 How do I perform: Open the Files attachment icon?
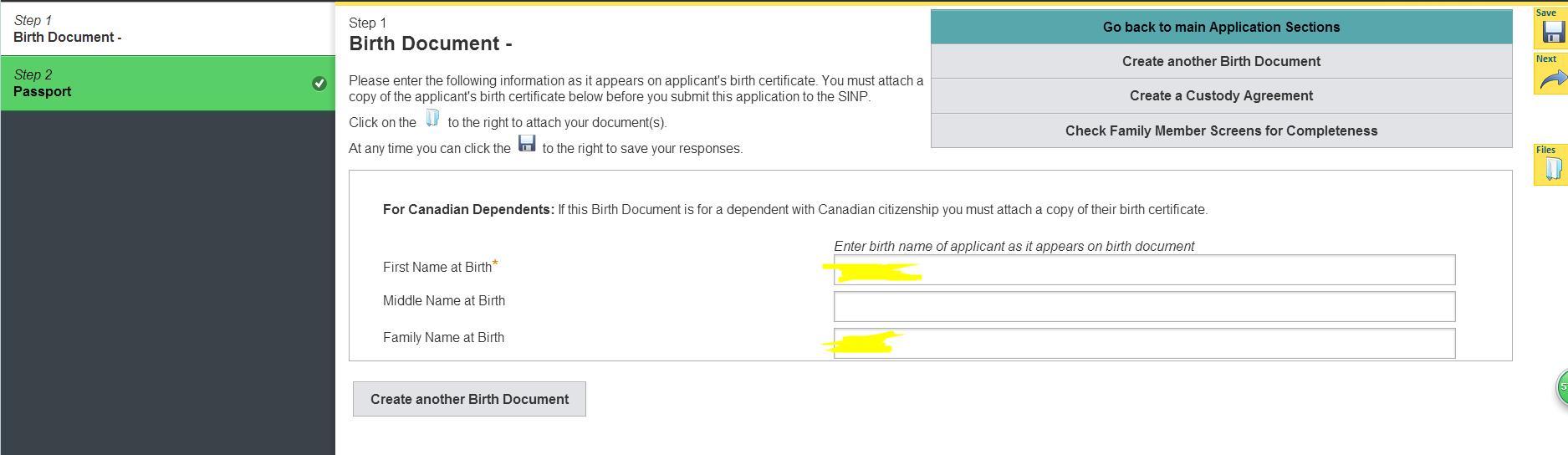tap(1553, 168)
